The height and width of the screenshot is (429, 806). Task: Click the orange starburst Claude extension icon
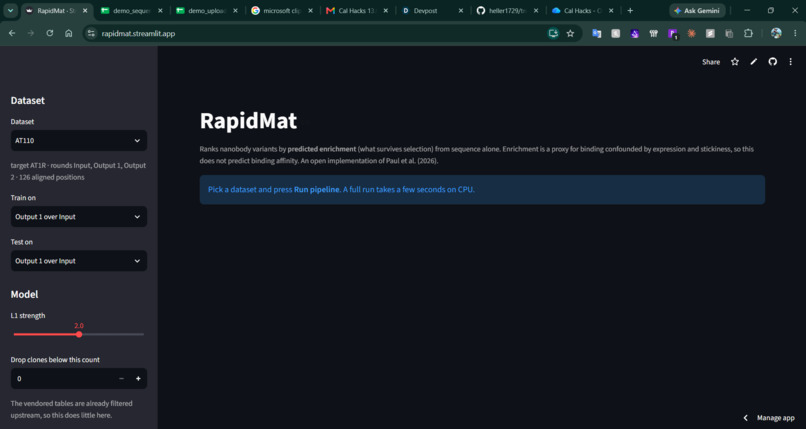tap(691, 33)
